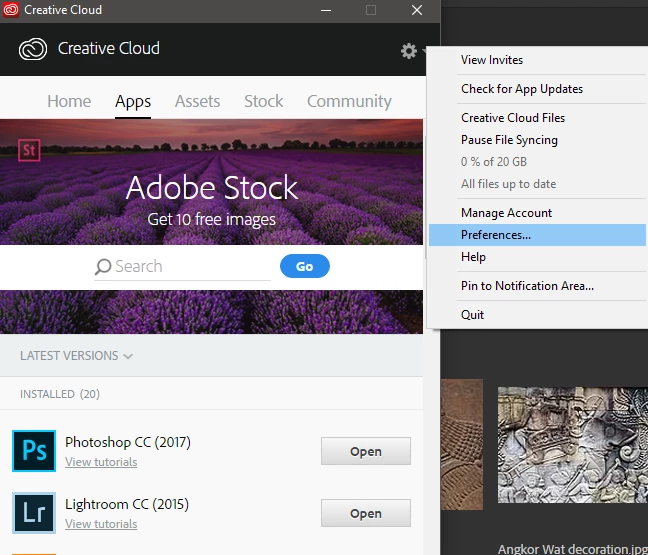Click the blue Go button

(x=305, y=266)
